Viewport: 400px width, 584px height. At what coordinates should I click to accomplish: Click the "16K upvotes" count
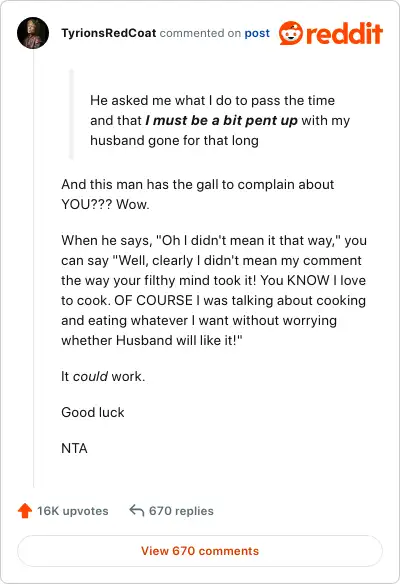coord(73,511)
